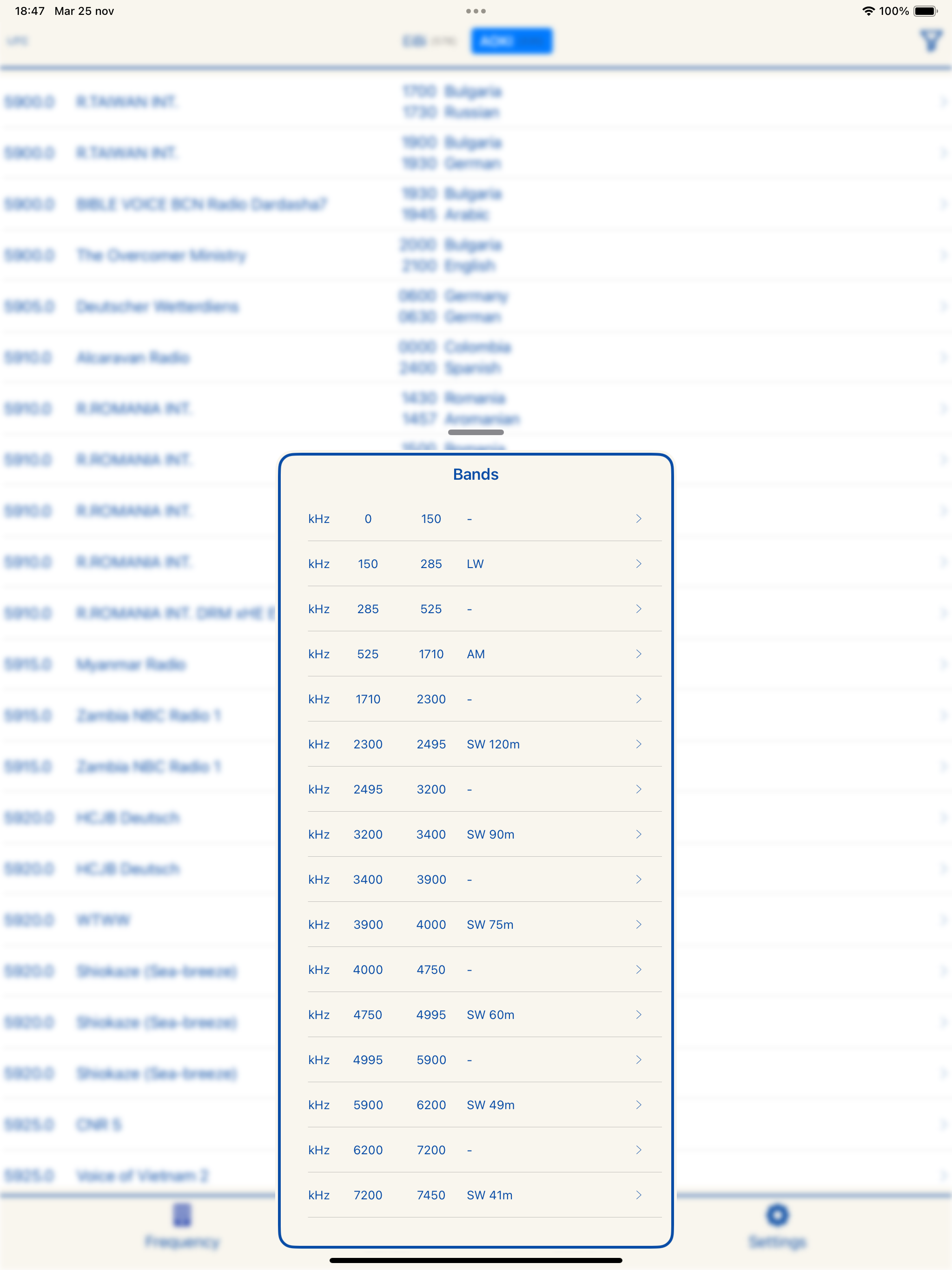Open the 2495 to 3200 kHz band chevron

pos(639,789)
